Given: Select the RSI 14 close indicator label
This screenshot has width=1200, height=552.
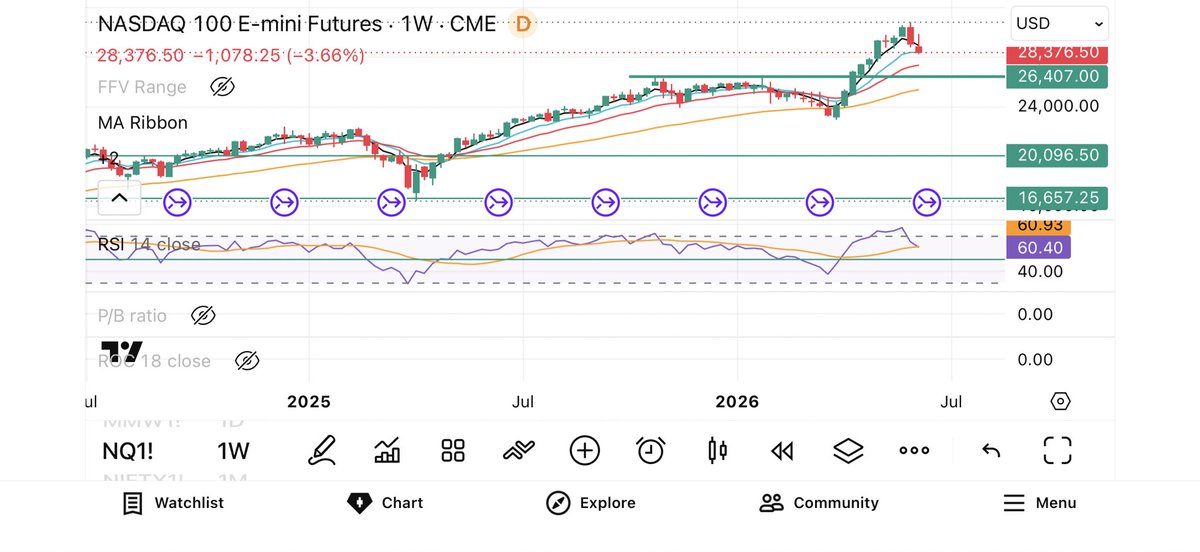Looking at the screenshot, I should [148, 244].
